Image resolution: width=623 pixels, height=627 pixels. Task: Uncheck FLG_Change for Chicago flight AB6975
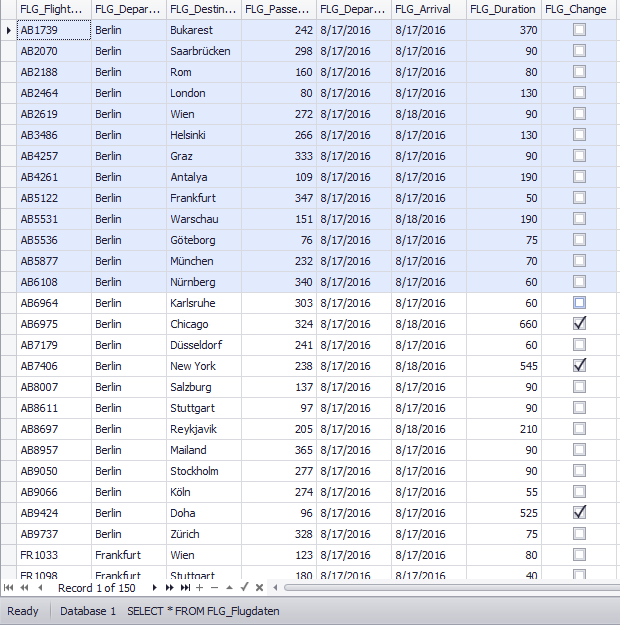pyautogui.click(x=579, y=324)
